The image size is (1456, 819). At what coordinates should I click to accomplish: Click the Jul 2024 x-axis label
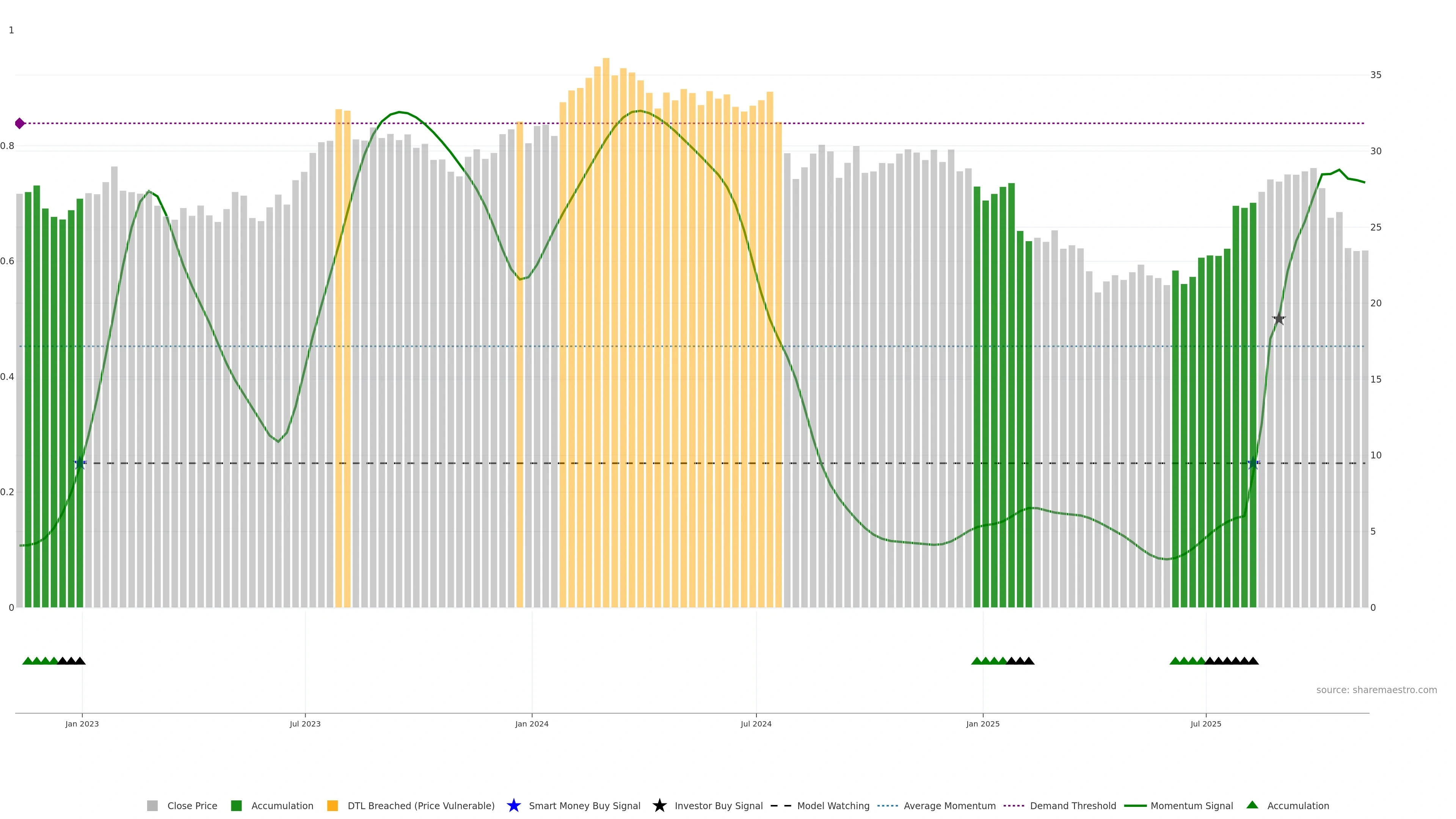756,723
